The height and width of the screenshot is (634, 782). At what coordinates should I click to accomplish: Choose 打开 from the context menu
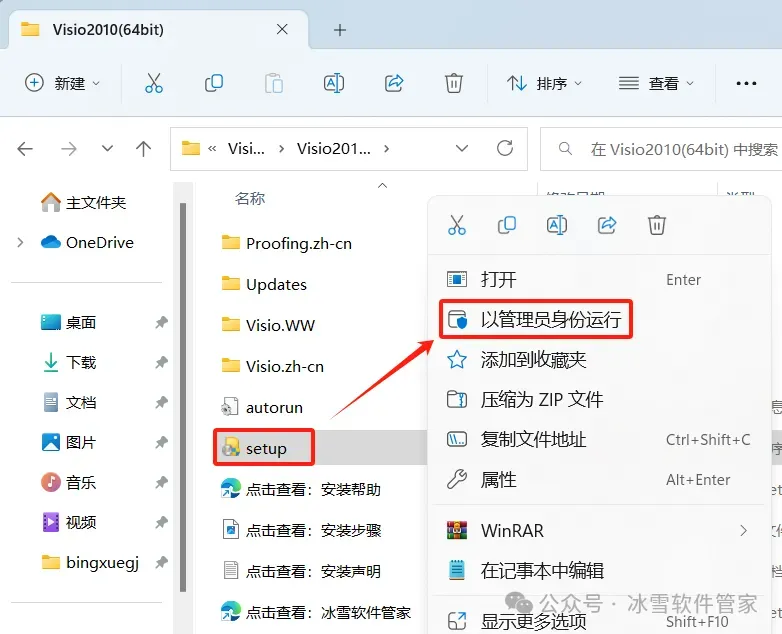pyautogui.click(x=599, y=279)
